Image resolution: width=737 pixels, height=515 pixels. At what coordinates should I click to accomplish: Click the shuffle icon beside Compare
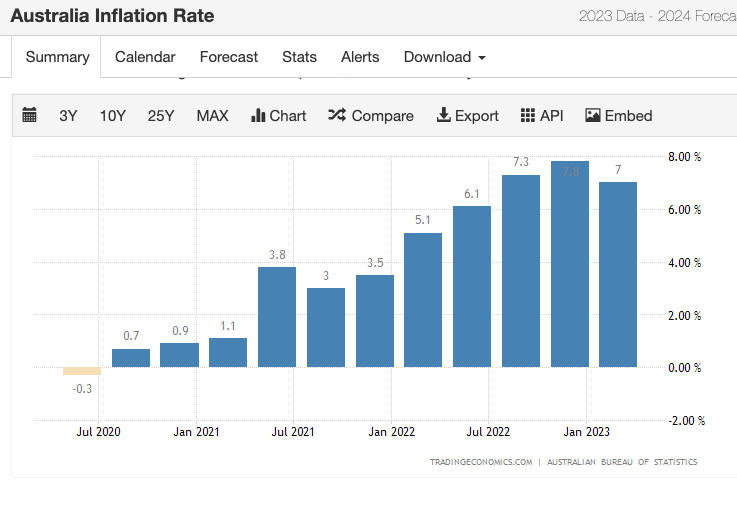[x=337, y=115]
